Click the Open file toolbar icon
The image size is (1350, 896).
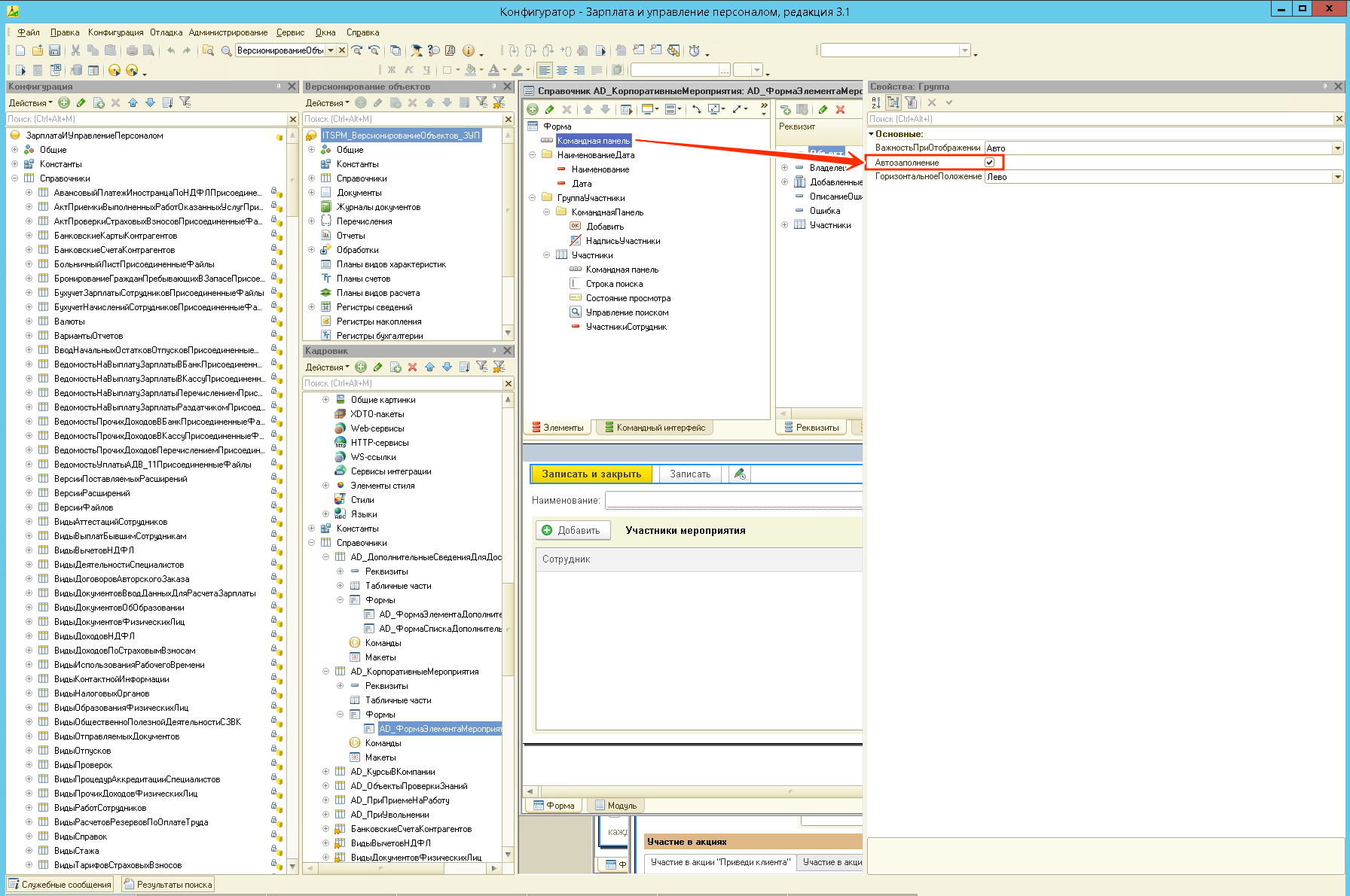(37, 50)
